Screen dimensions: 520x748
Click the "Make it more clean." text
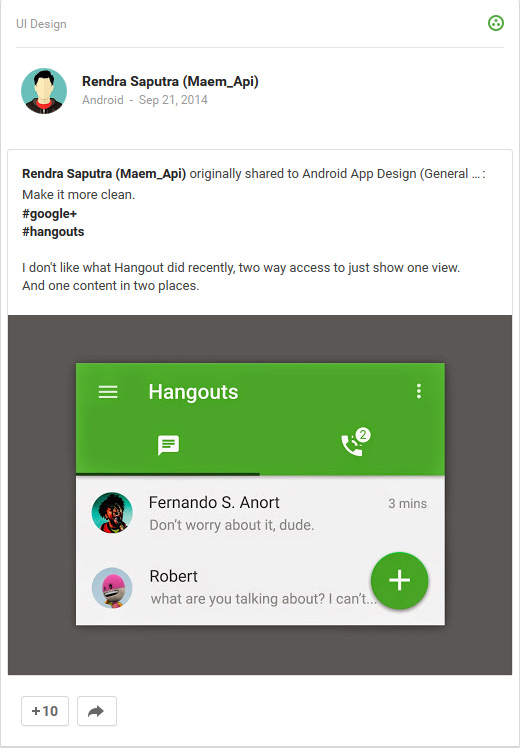79,195
